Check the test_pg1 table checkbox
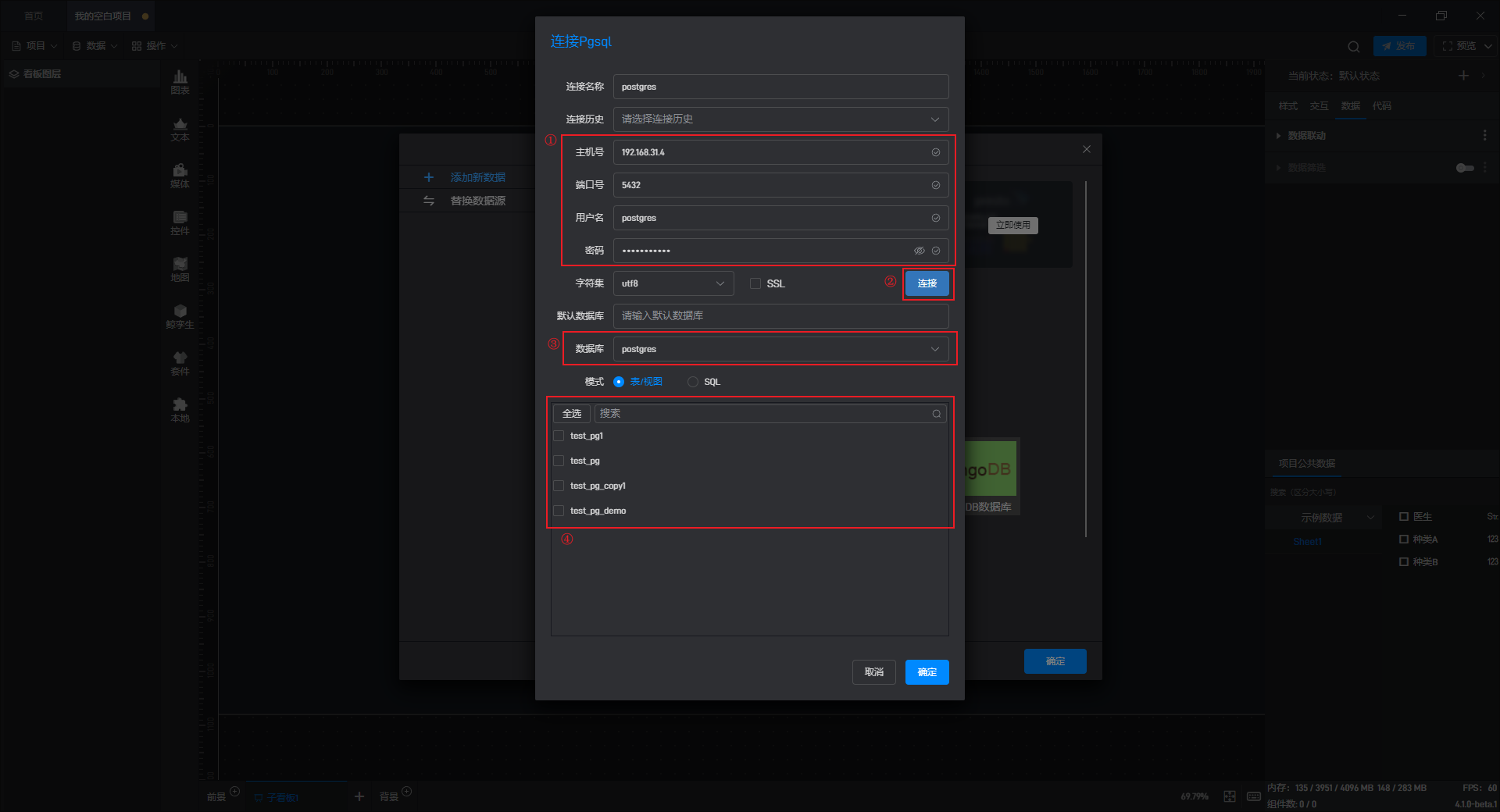 [559, 436]
